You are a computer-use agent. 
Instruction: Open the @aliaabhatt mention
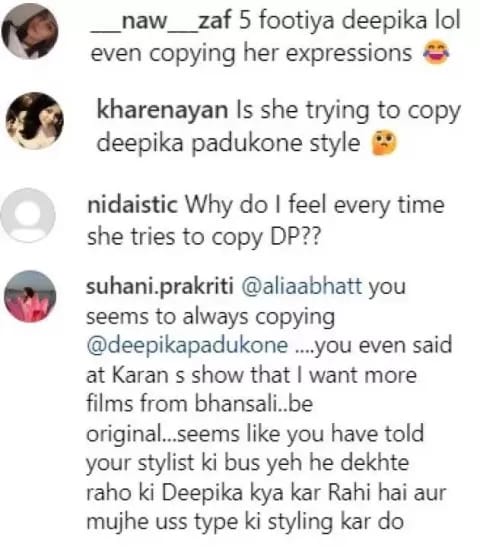302,287
